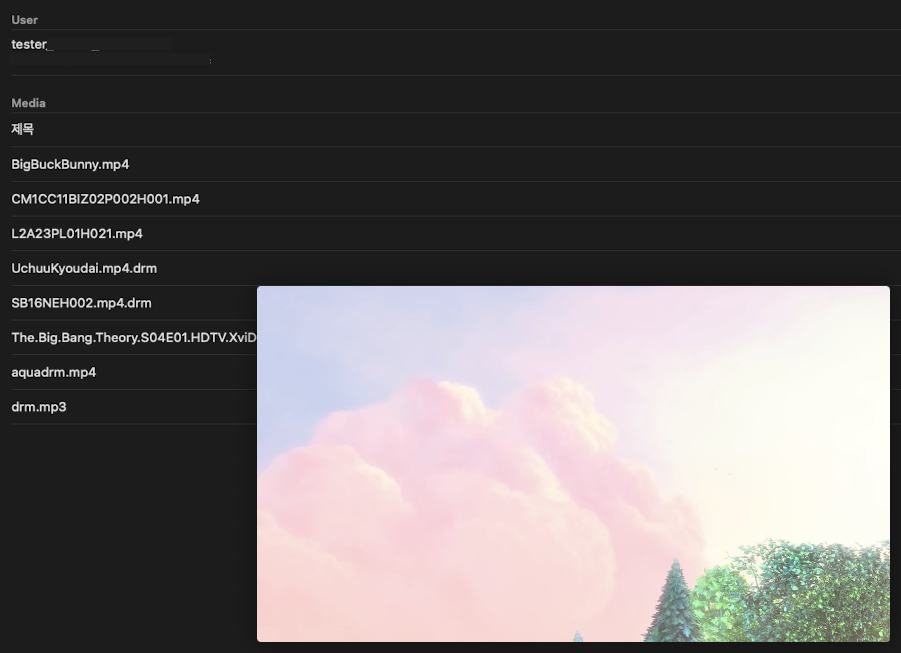Open BigBuckBunny.mp4 from the media list
Viewport: 901px width, 653px height.
pyautogui.click(x=70, y=164)
